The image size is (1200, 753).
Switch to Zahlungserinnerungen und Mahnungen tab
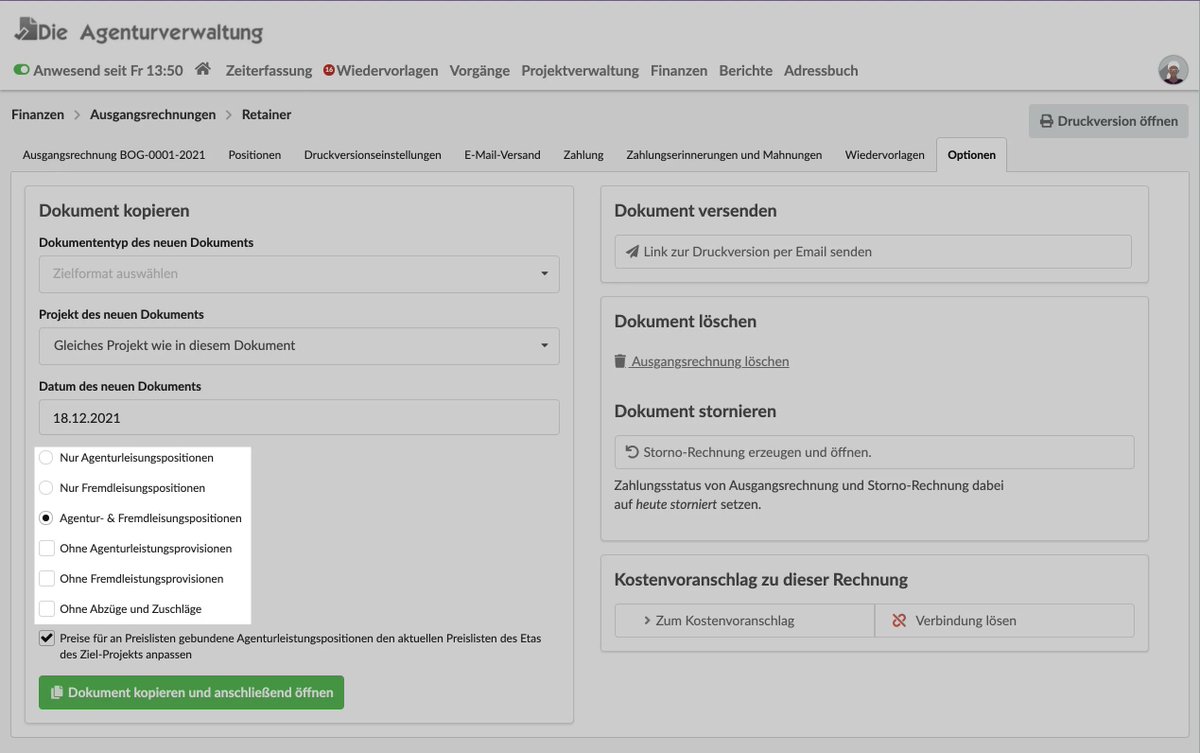click(x=724, y=155)
